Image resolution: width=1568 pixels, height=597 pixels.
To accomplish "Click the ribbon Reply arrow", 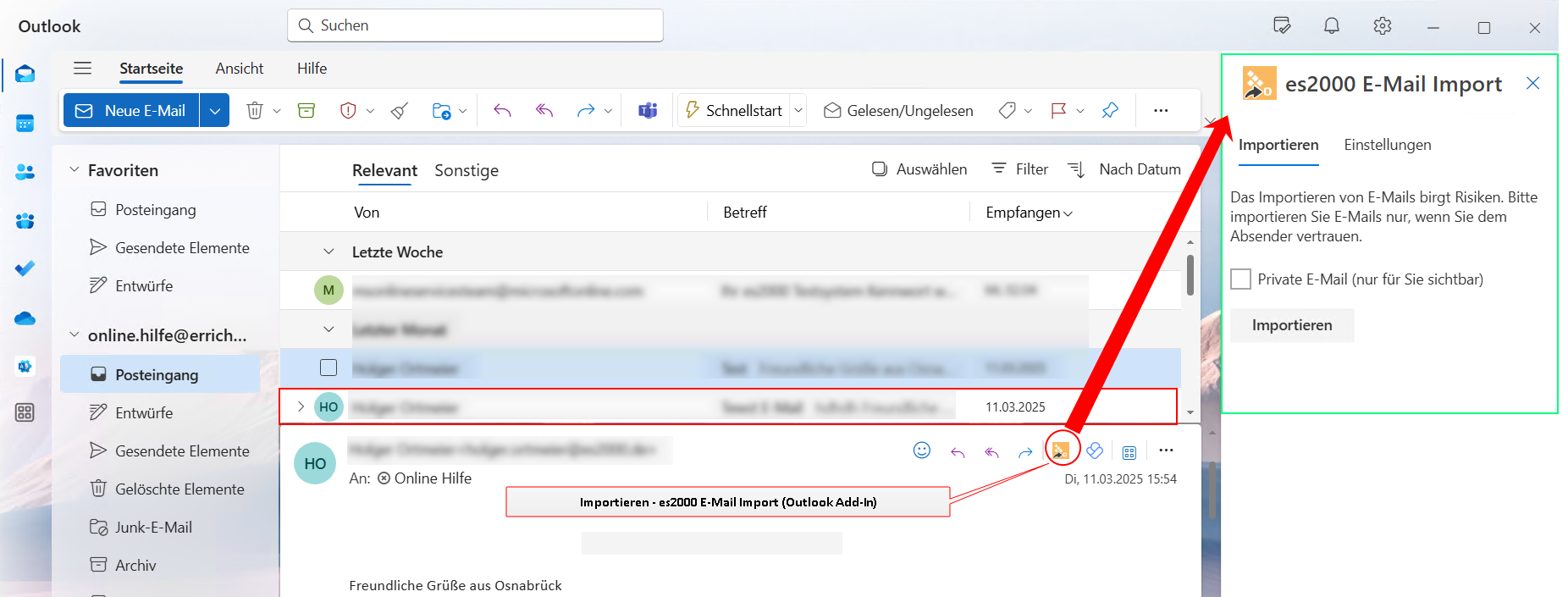I will 503,111.
